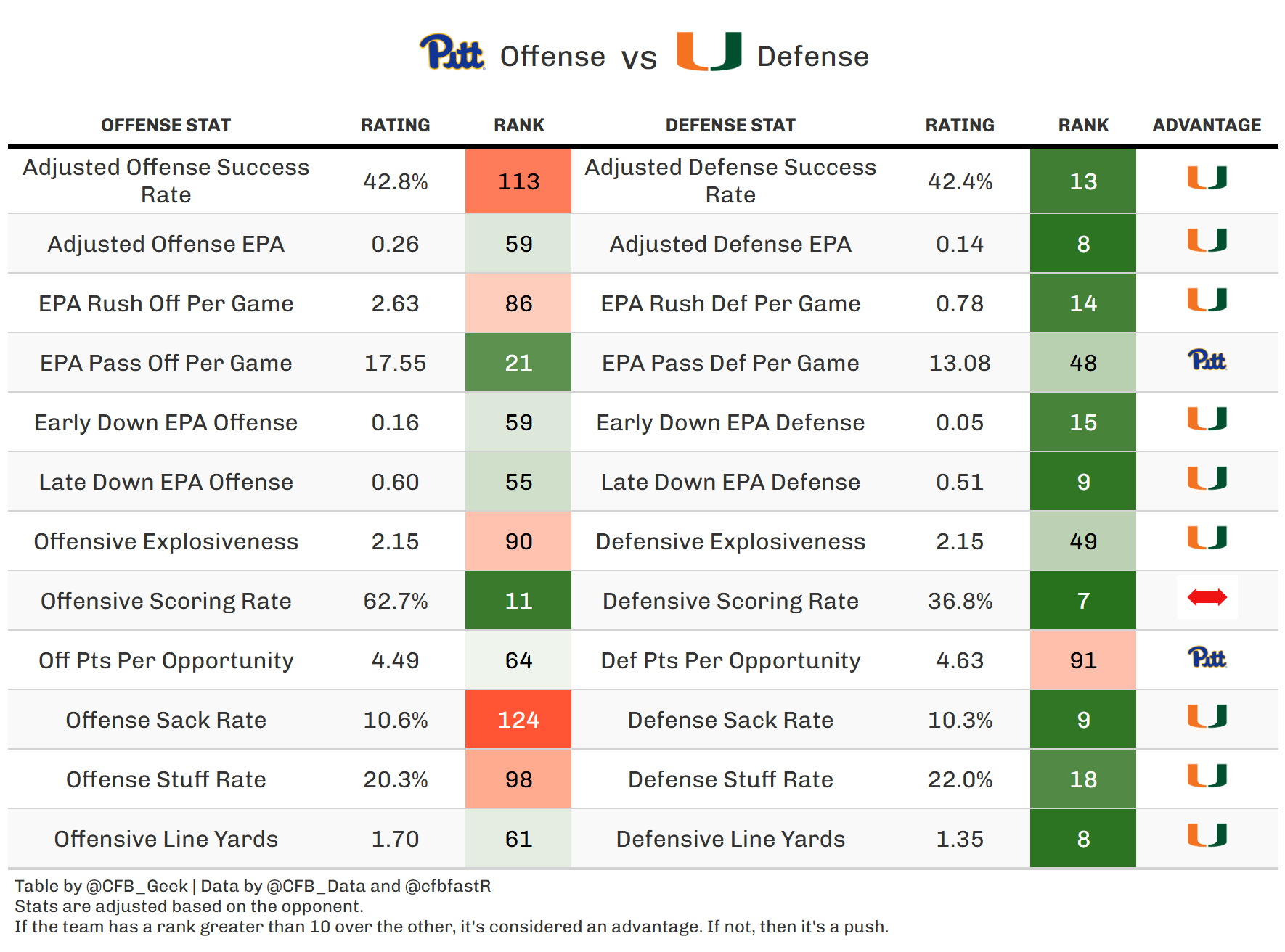Click Miami advantage logo in Adjusted Offense EPA row
This screenshot has height=952, width=1285.
point(1207,240)
